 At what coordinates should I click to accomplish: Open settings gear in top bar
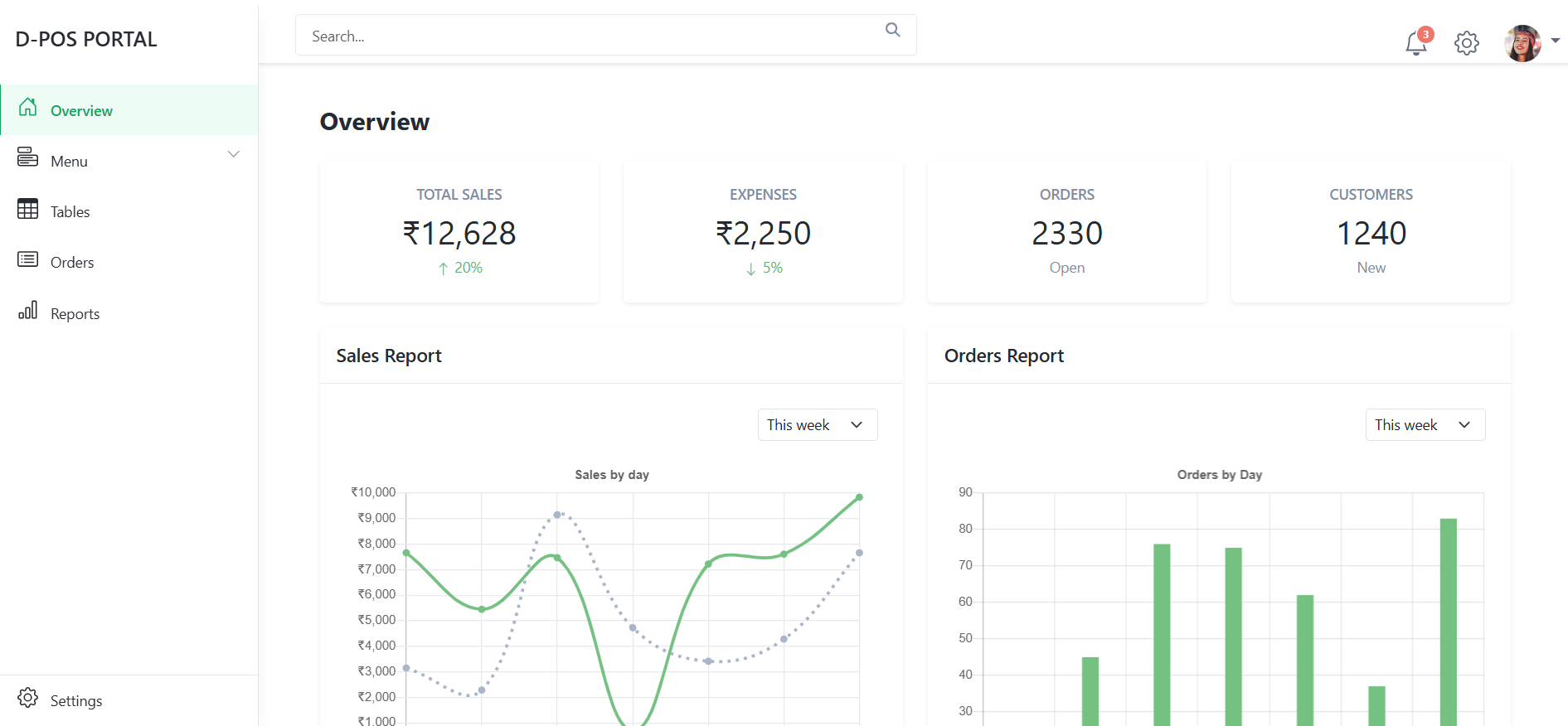click(1466, 43)
